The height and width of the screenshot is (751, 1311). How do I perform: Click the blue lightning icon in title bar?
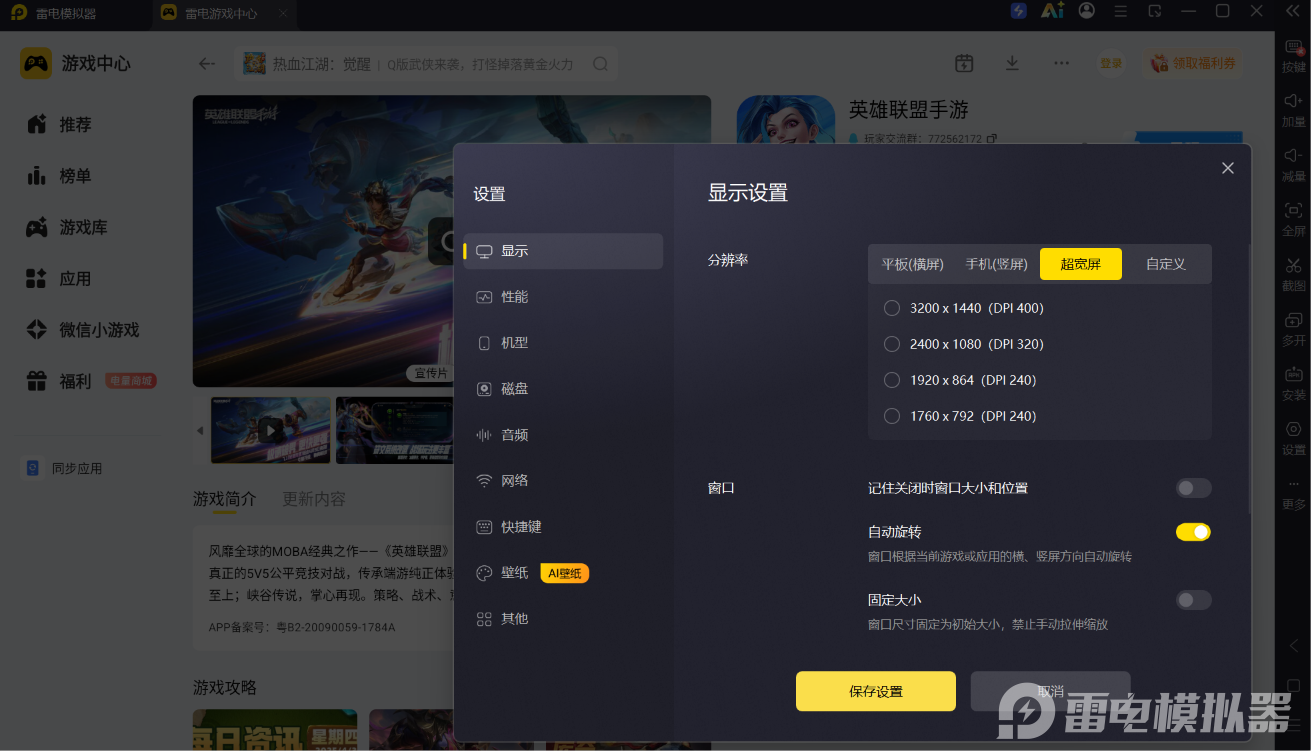coord(1019,11)
